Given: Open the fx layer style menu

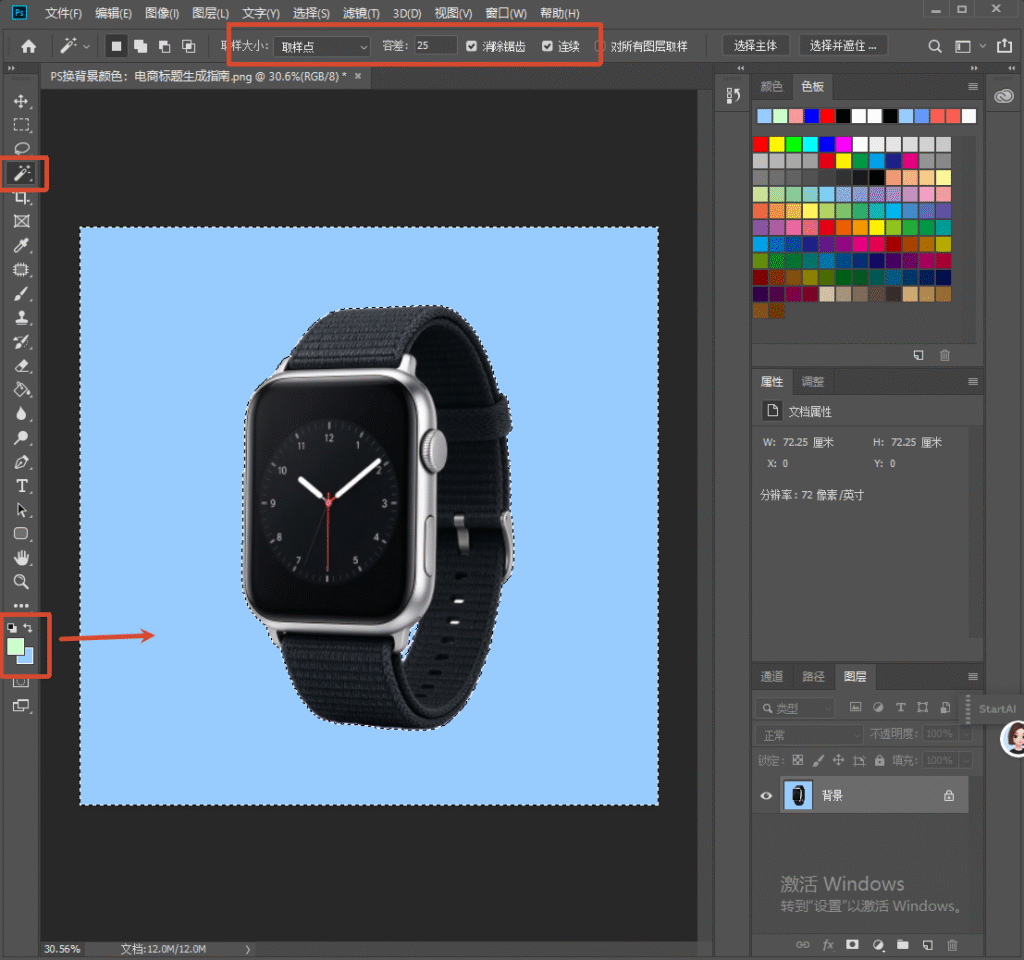Looking at the screenshot, I should 828,945.
